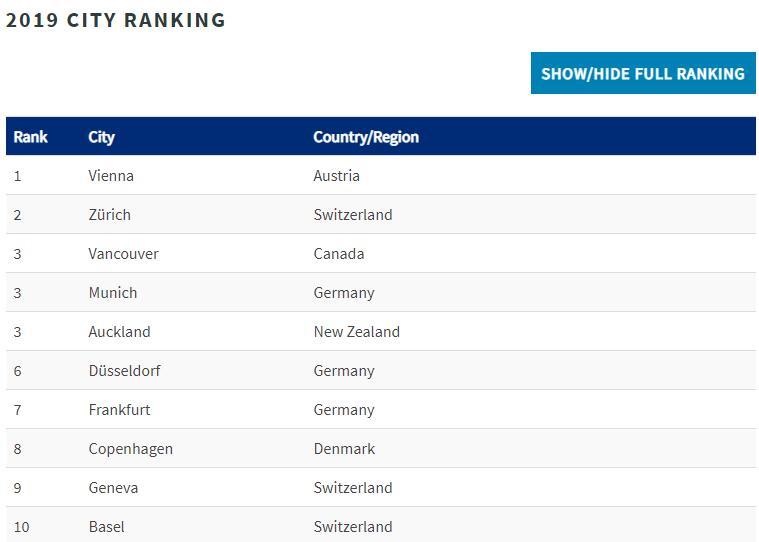
Task: Select the Canada country cell
Action: coord(338,254)
